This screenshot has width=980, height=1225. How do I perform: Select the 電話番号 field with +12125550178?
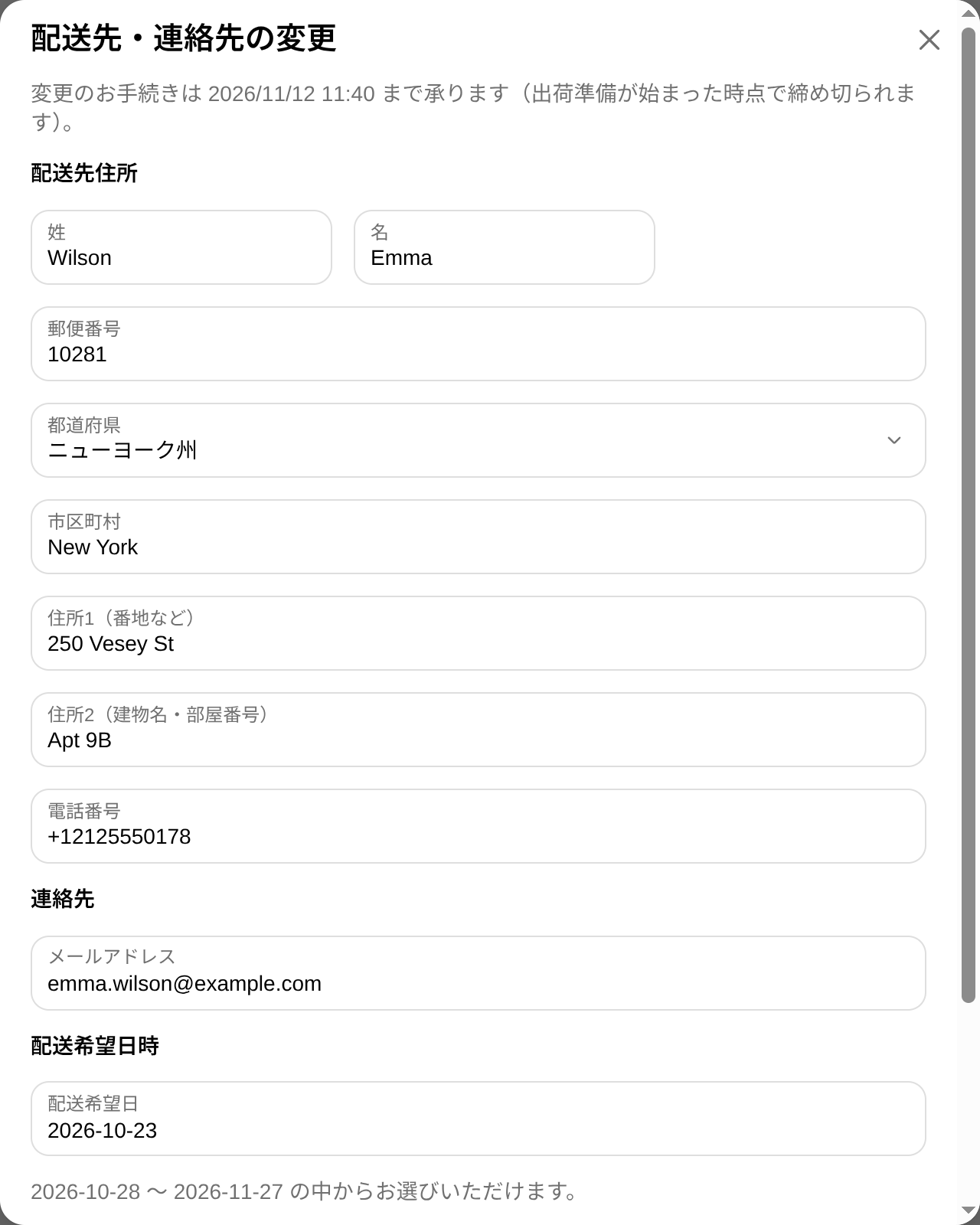479,826
